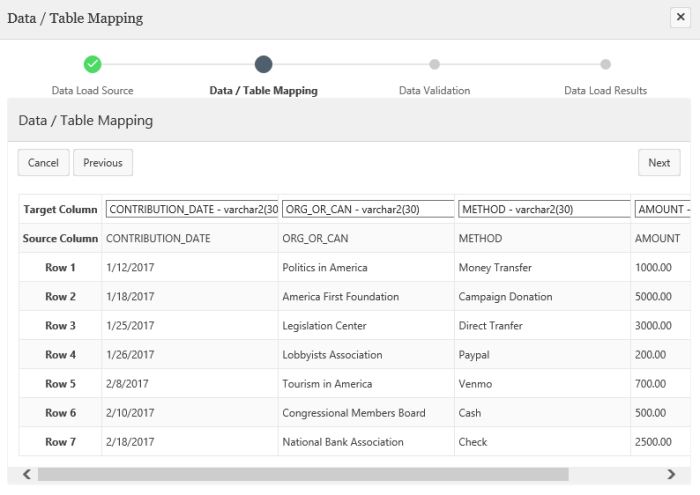Viewport: 700px width, 495px height.
Task: Open the METHOD target column dropdown
Action: click(x=542, y=209)
